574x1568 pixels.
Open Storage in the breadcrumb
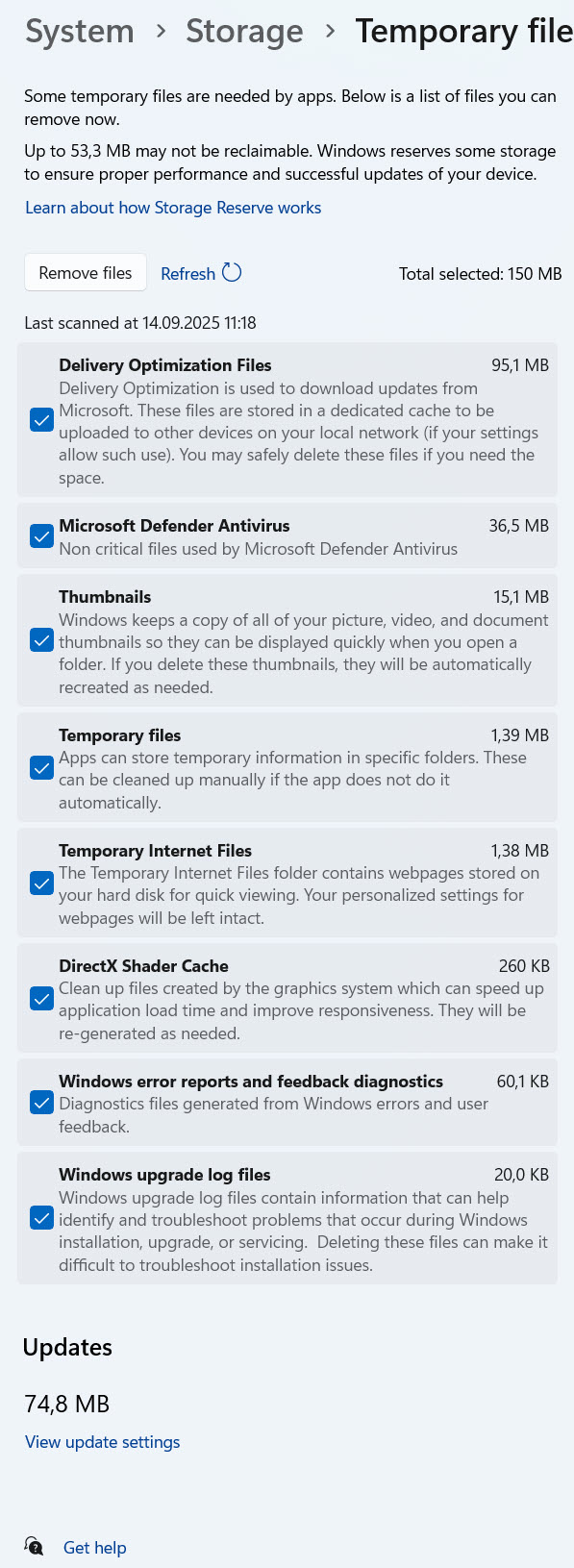coord(244,32)
